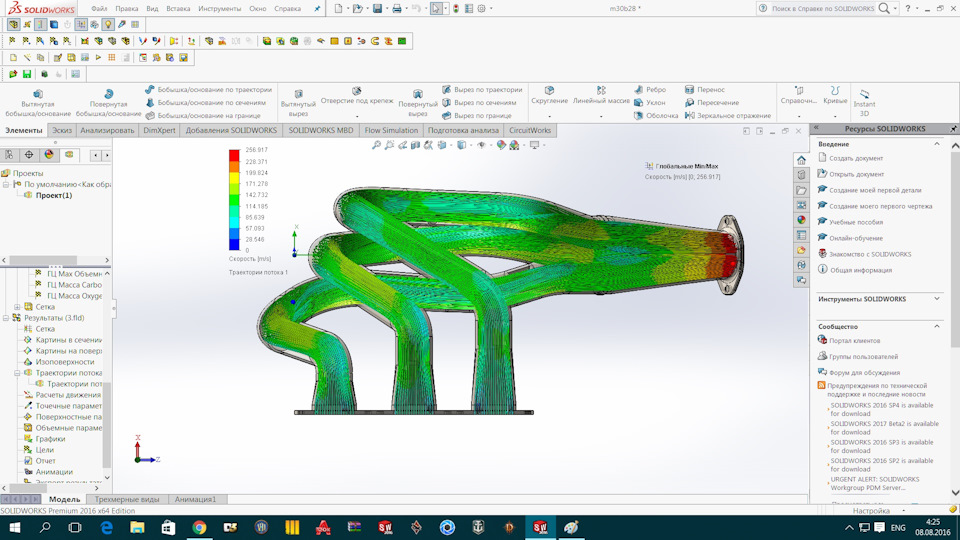Click the Save icon in the top toolbar

click(377, 8)
